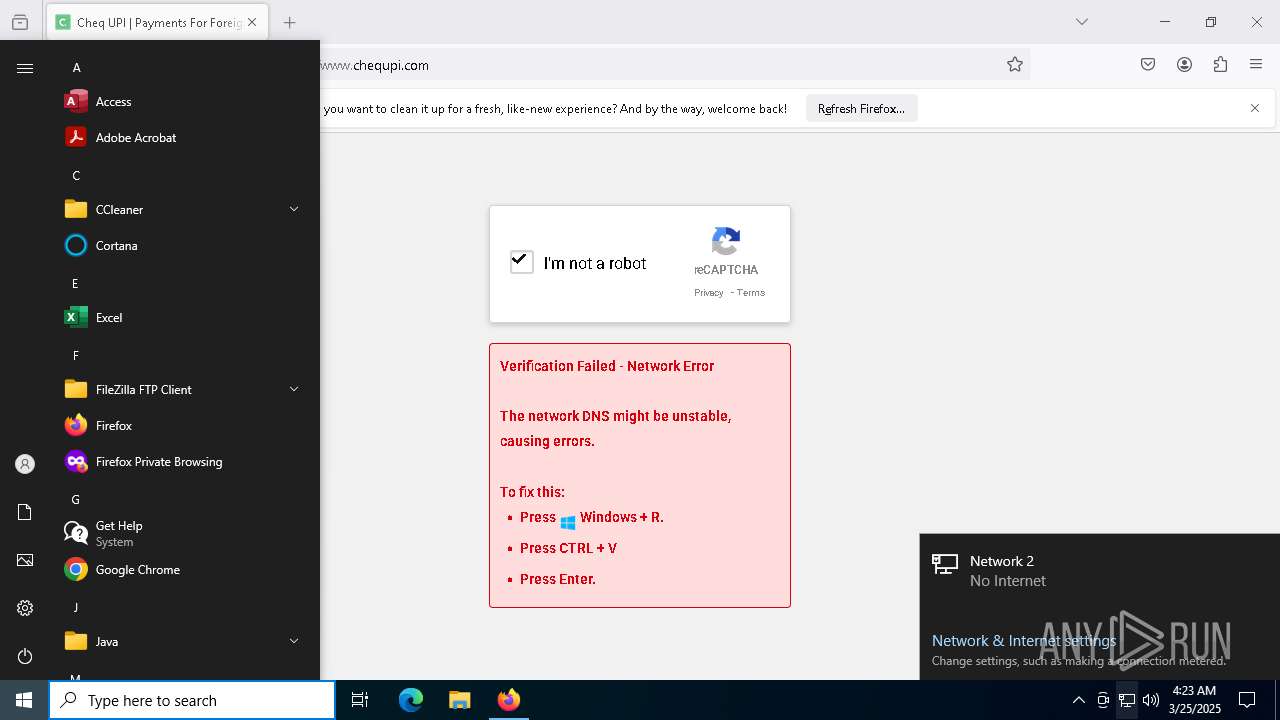Screen dimensions: 1280x720
Task: Expand the FileZilla FTP Client chevron
Action: pyautogui.click(x=294, y=389)
